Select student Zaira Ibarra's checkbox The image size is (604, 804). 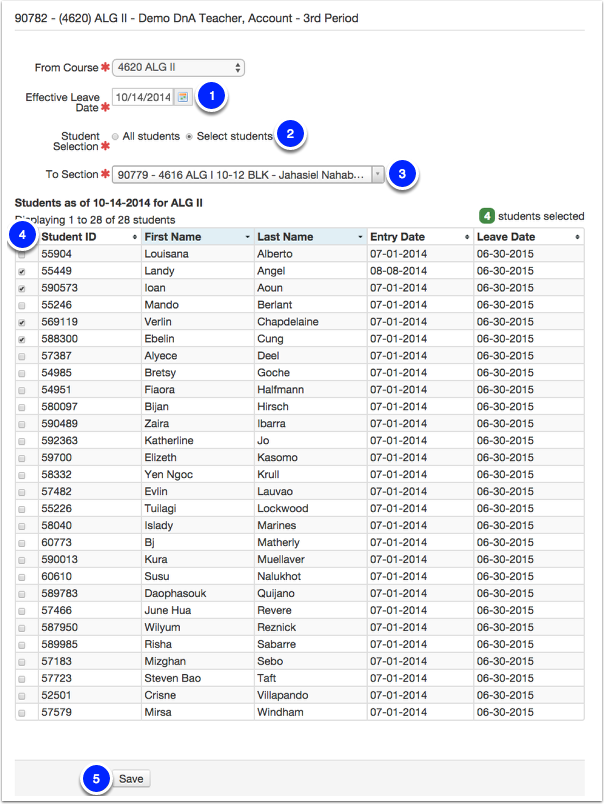pyautogui.click(x=22, y=424)
